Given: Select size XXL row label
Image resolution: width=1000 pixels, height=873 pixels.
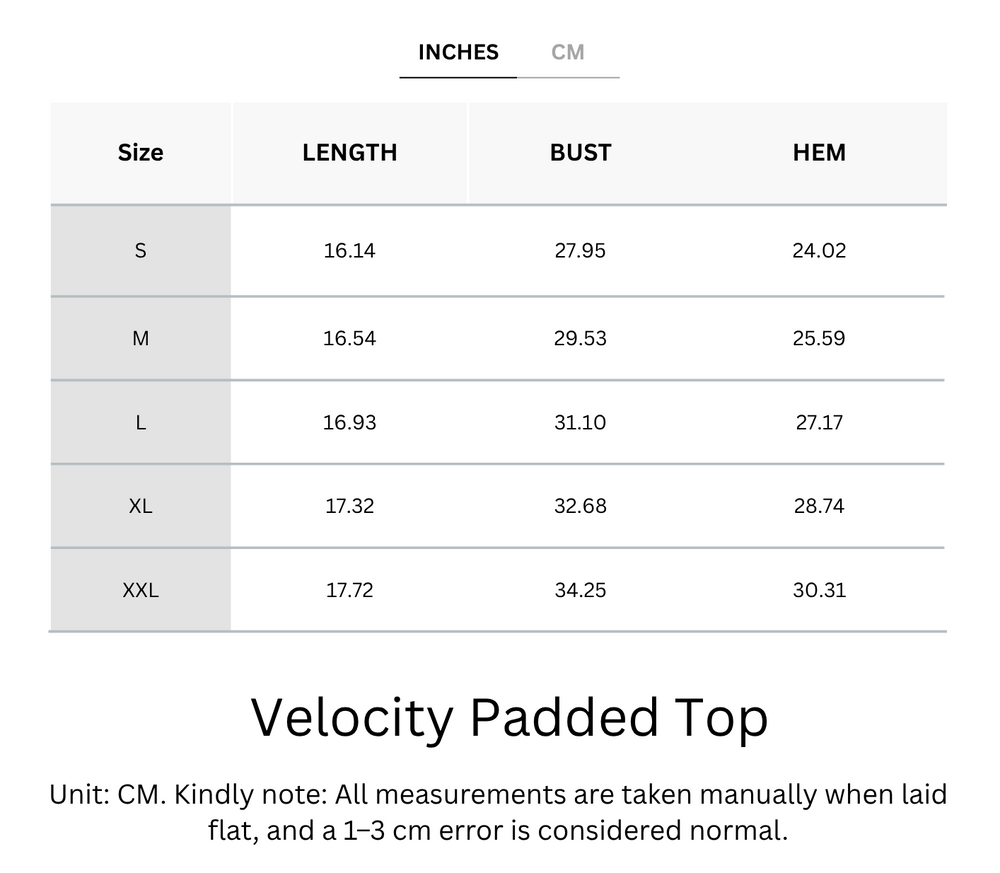Looking at the screenshot, I should click(140, 590).
